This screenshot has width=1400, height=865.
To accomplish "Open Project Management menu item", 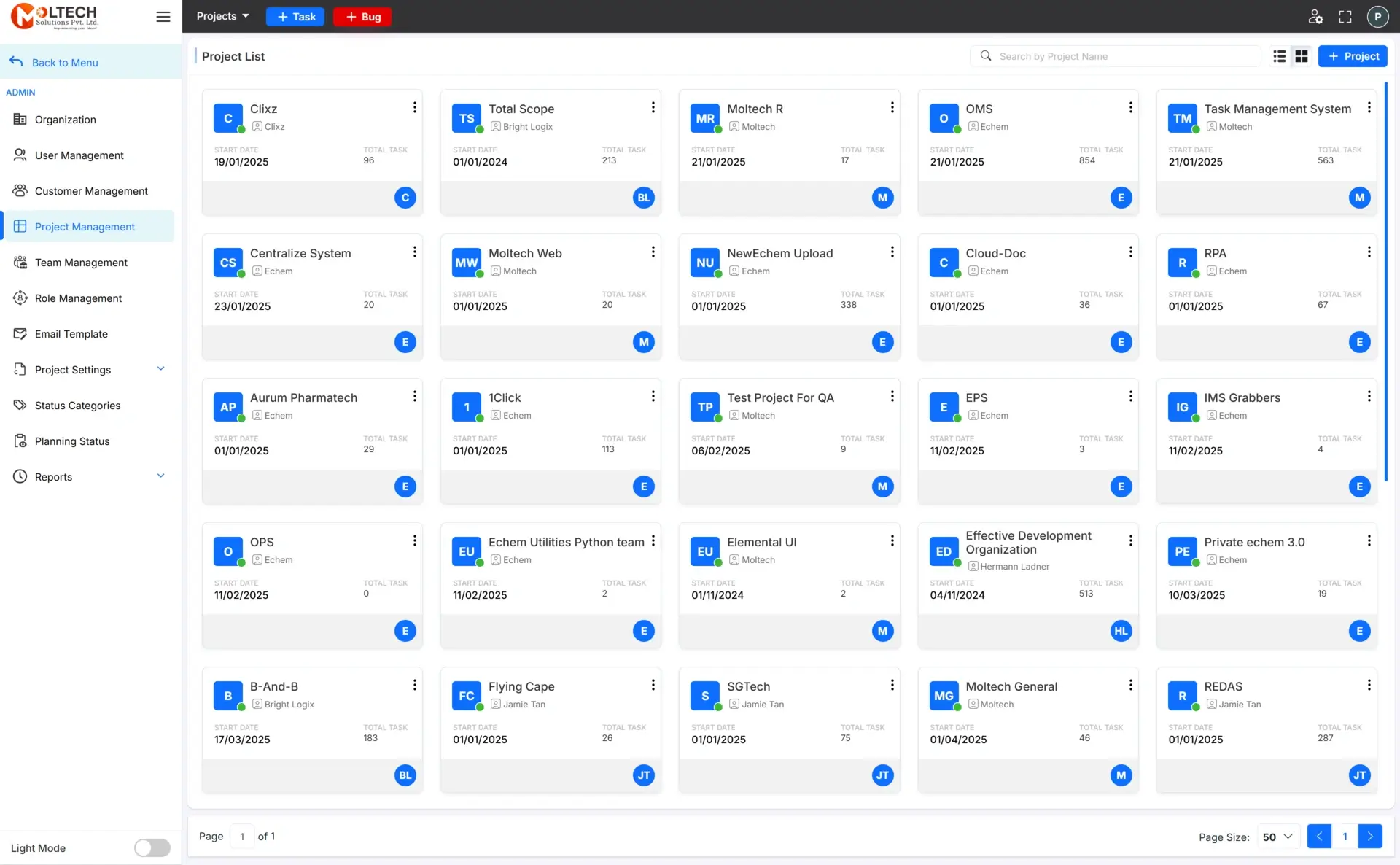I will 85,226.
